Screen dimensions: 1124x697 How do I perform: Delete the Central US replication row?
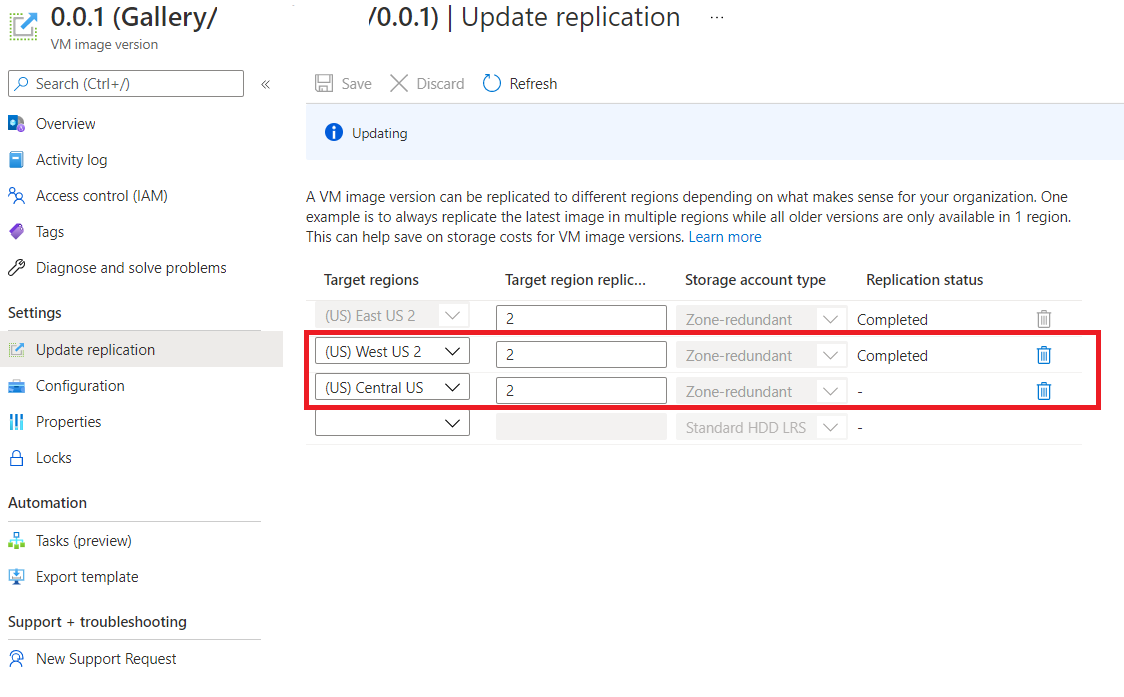click(1043, 391)
